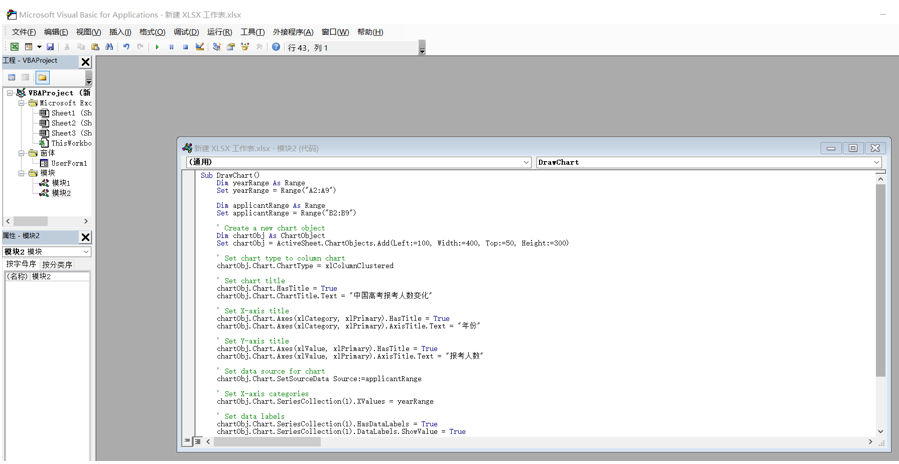Click the View Code icon in project panel
Image resolution: width=899 pixels, height=464 pixels.
tap(11, 77)
